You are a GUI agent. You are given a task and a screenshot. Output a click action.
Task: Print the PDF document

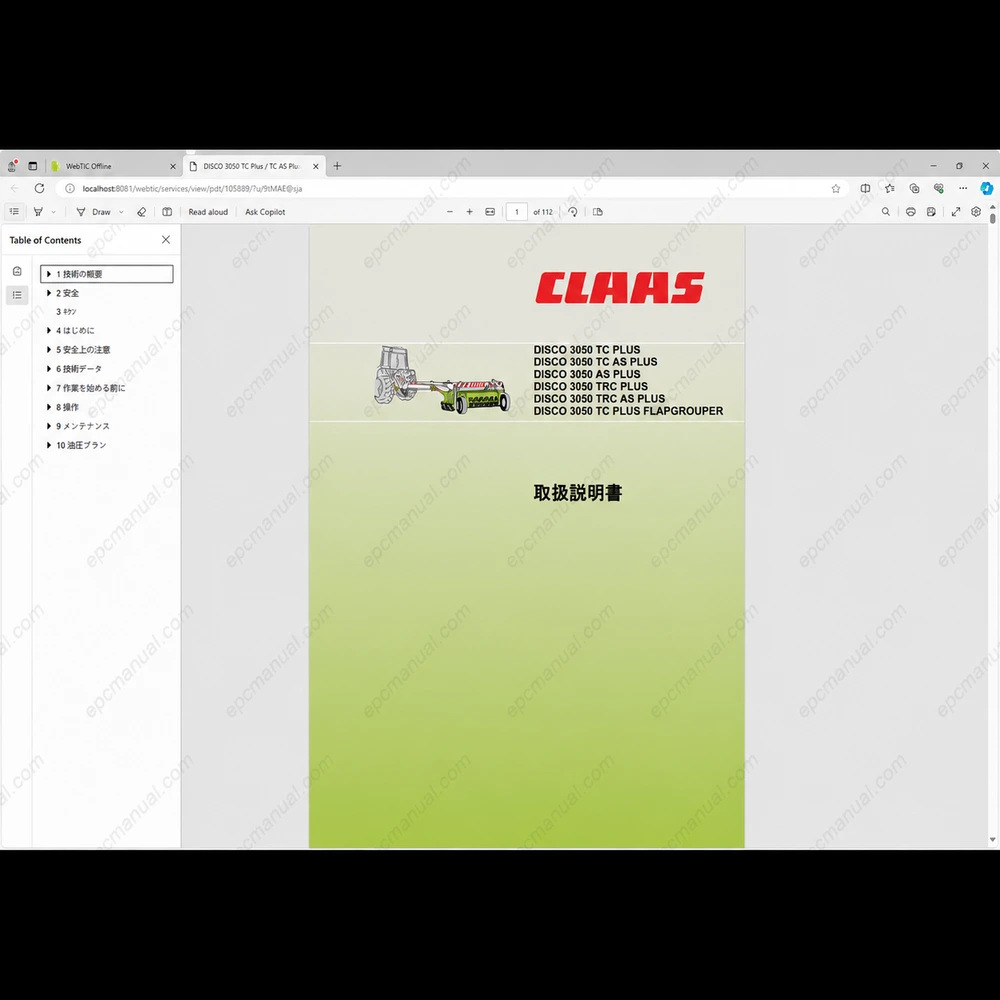coord(911,212)
